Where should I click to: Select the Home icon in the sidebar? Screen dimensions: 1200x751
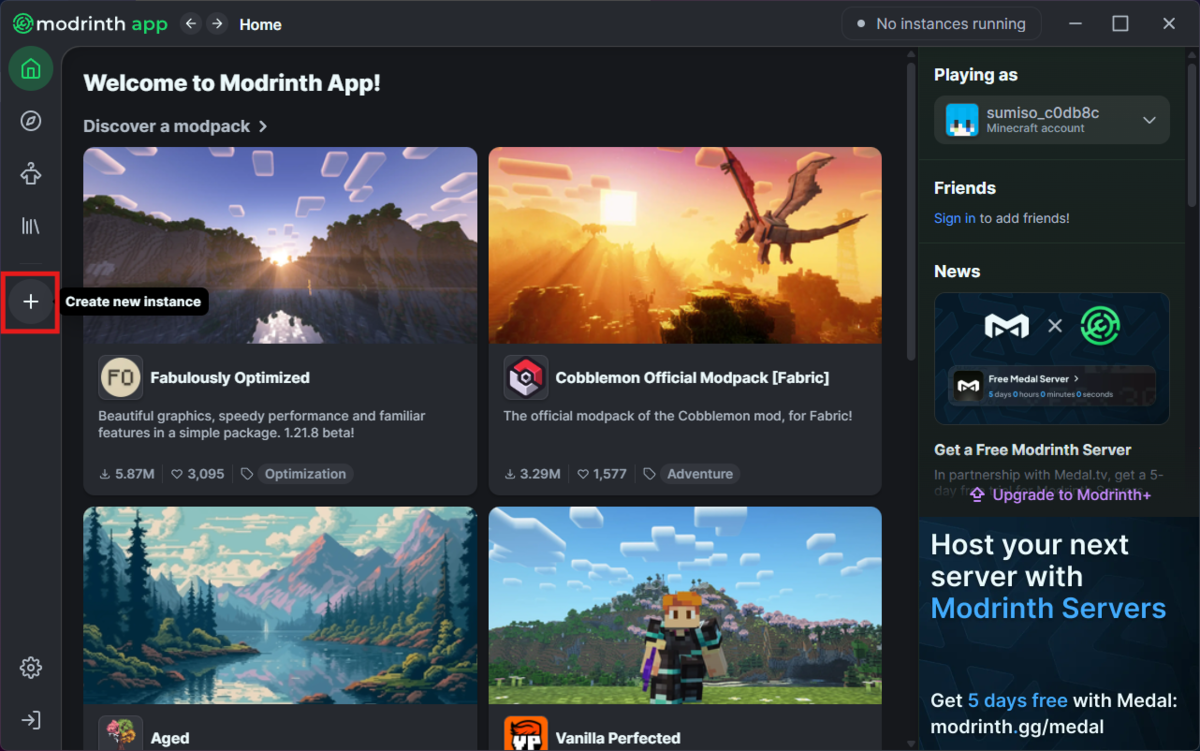click(31, 68)
